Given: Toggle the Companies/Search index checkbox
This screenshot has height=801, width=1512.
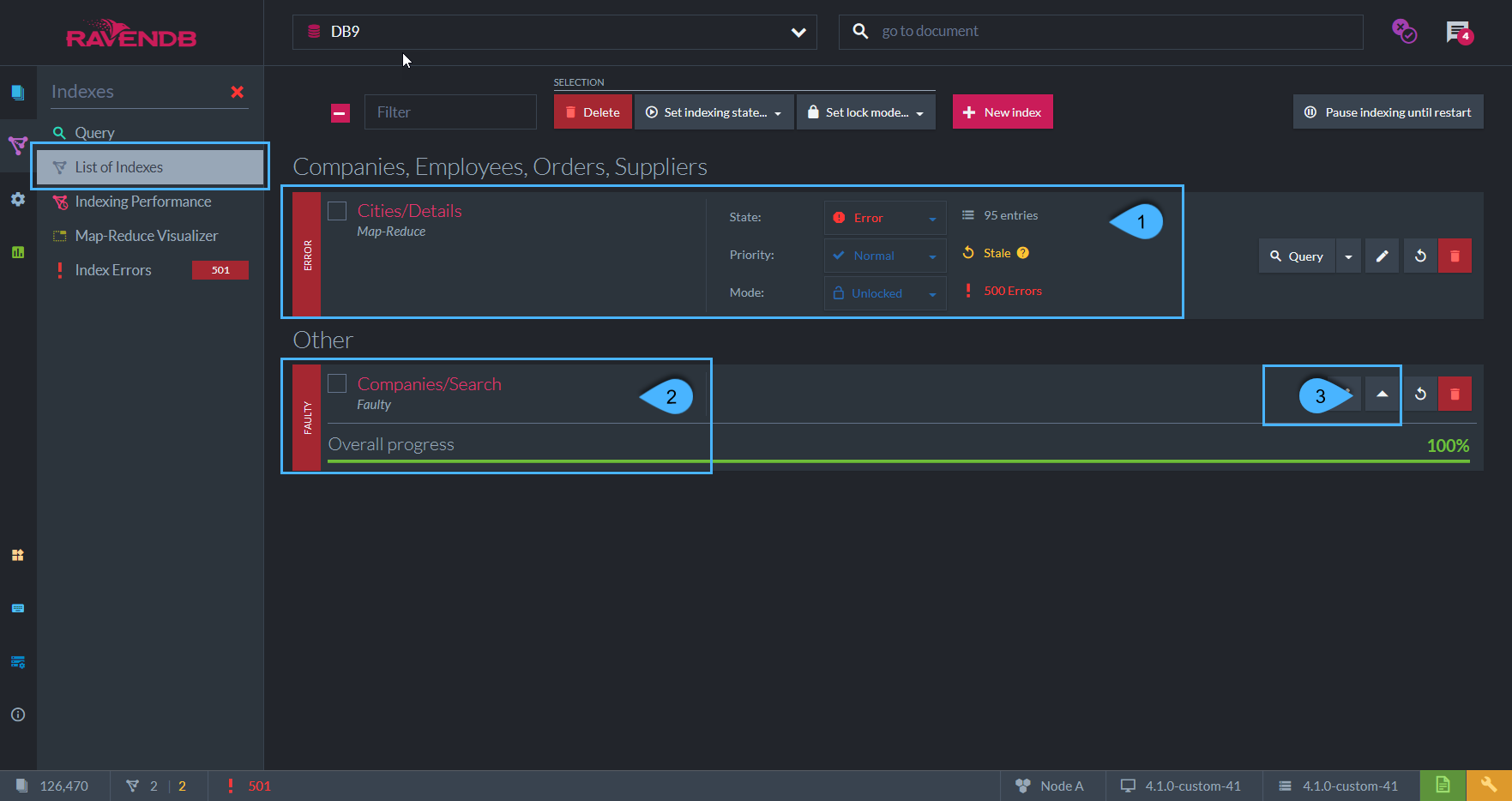Looking at the screenshot, I should click(337, 383).
